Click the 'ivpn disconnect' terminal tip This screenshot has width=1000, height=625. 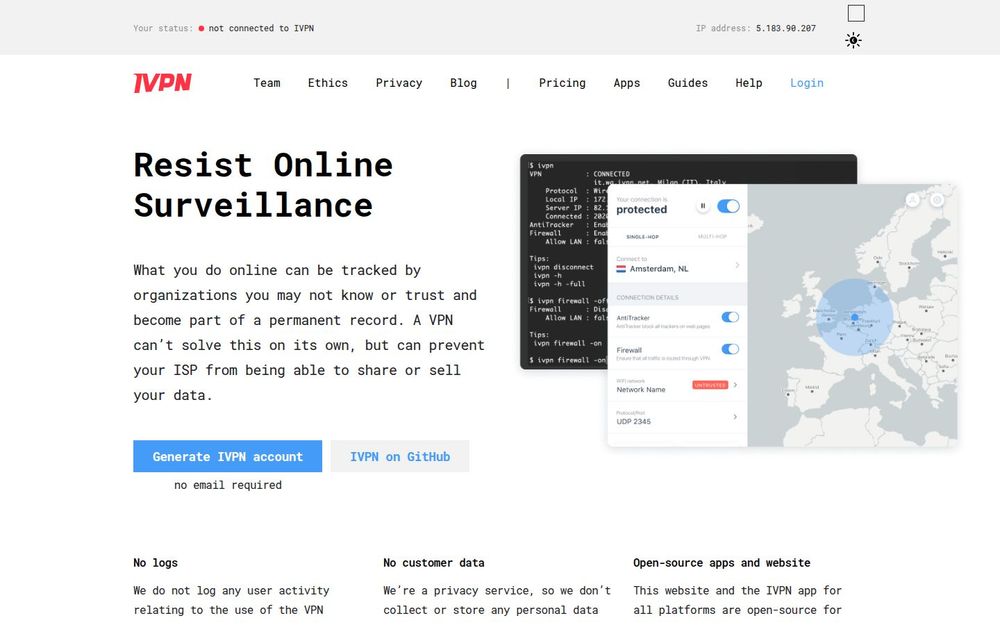click(563, 267)
